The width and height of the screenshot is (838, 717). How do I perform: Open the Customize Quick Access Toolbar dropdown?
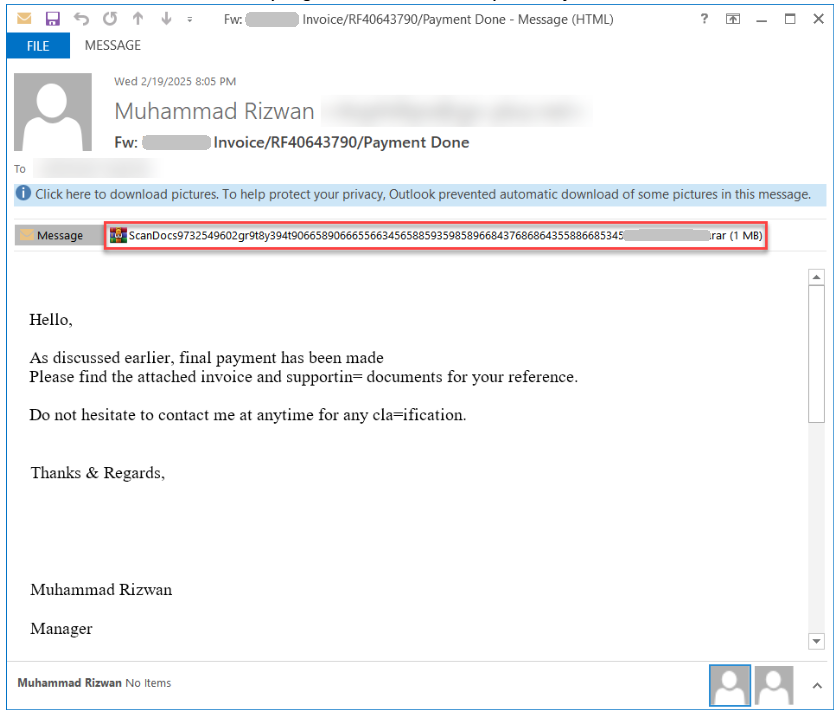click(x=190, y=20)
